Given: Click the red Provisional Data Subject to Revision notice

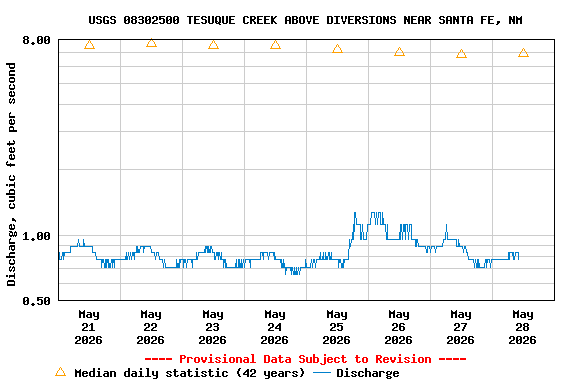Looking at the screenshot, I should (305, 359).
